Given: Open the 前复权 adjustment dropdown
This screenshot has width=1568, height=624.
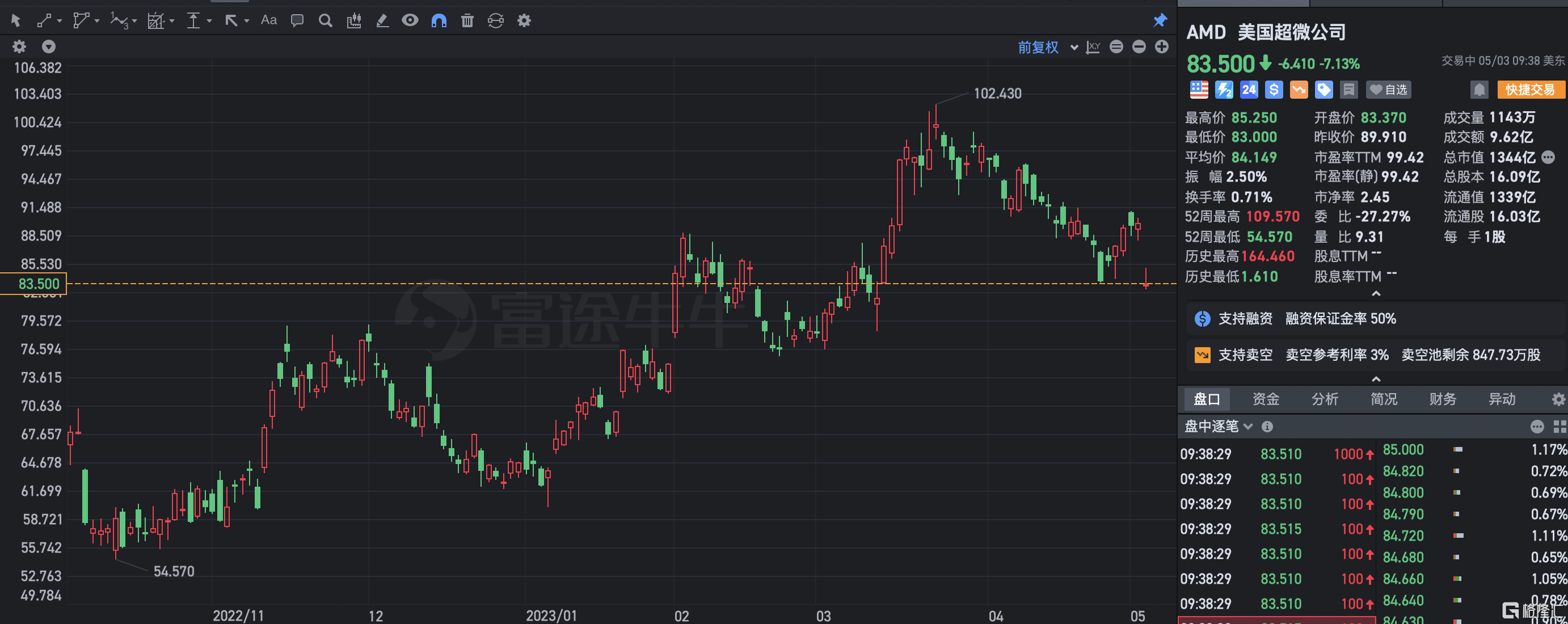Looking at the screenshot, I should point(1048,47).
